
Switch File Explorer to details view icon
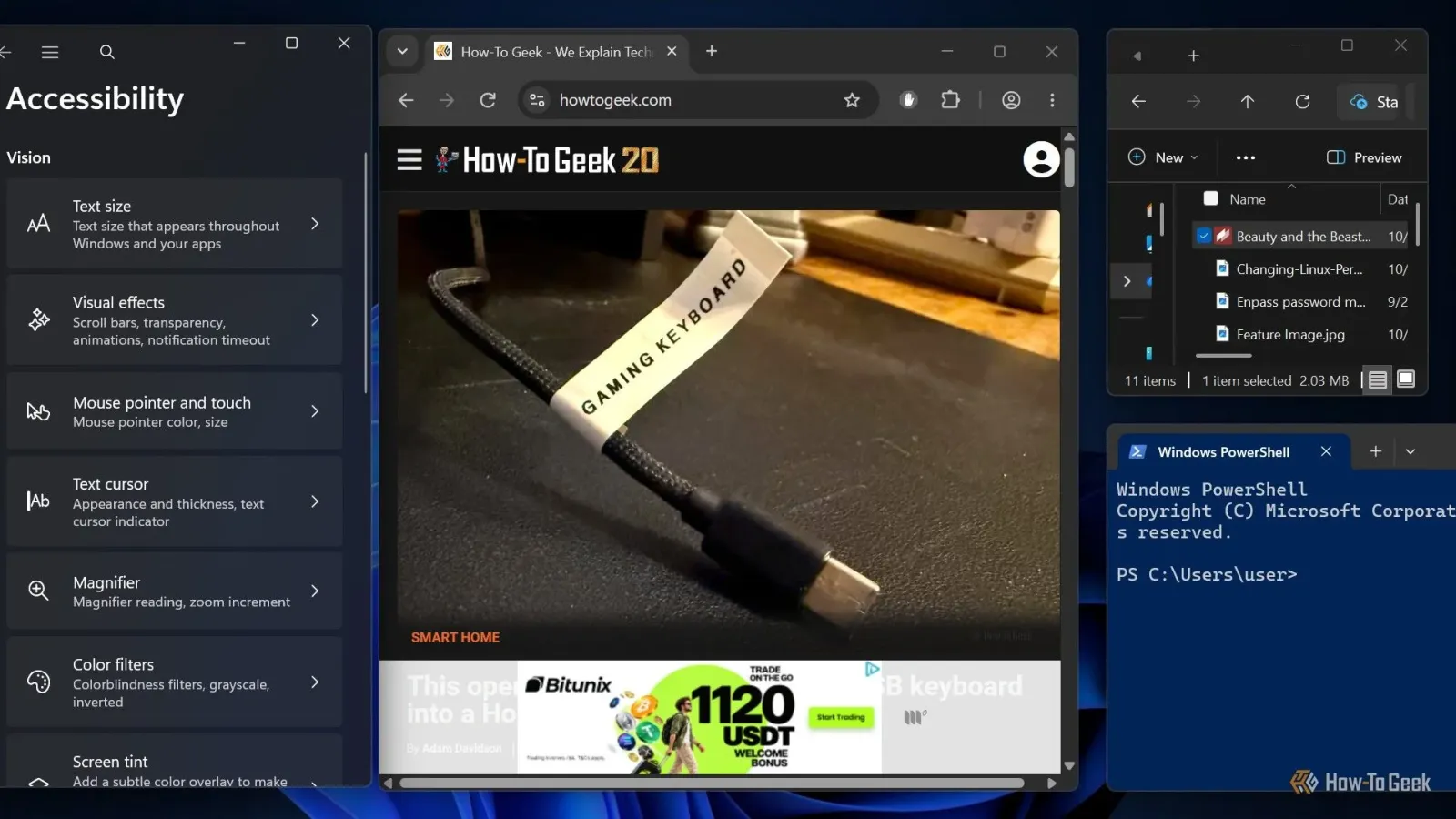(1378, 380)
